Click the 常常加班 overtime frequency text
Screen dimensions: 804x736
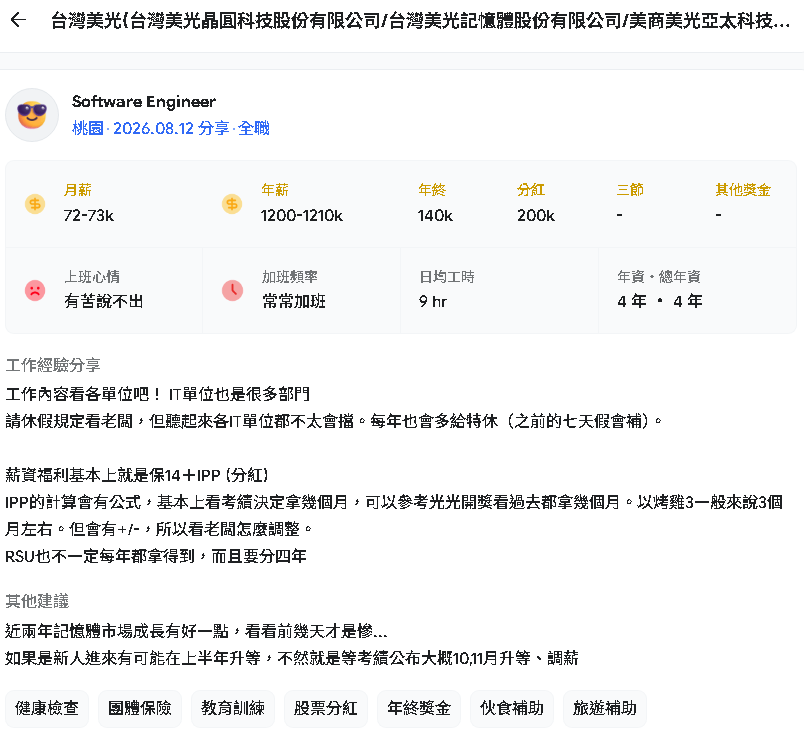294,301
